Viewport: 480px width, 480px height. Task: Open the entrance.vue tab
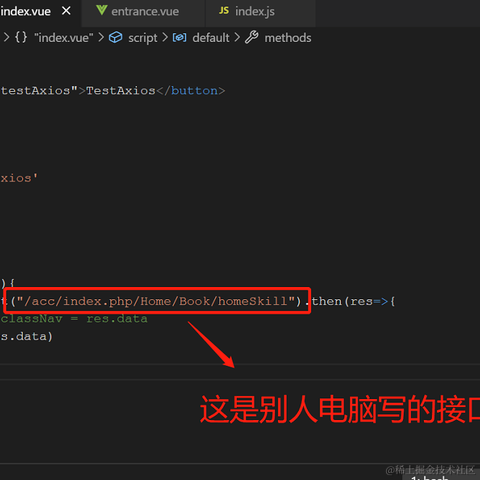(145, 11)
